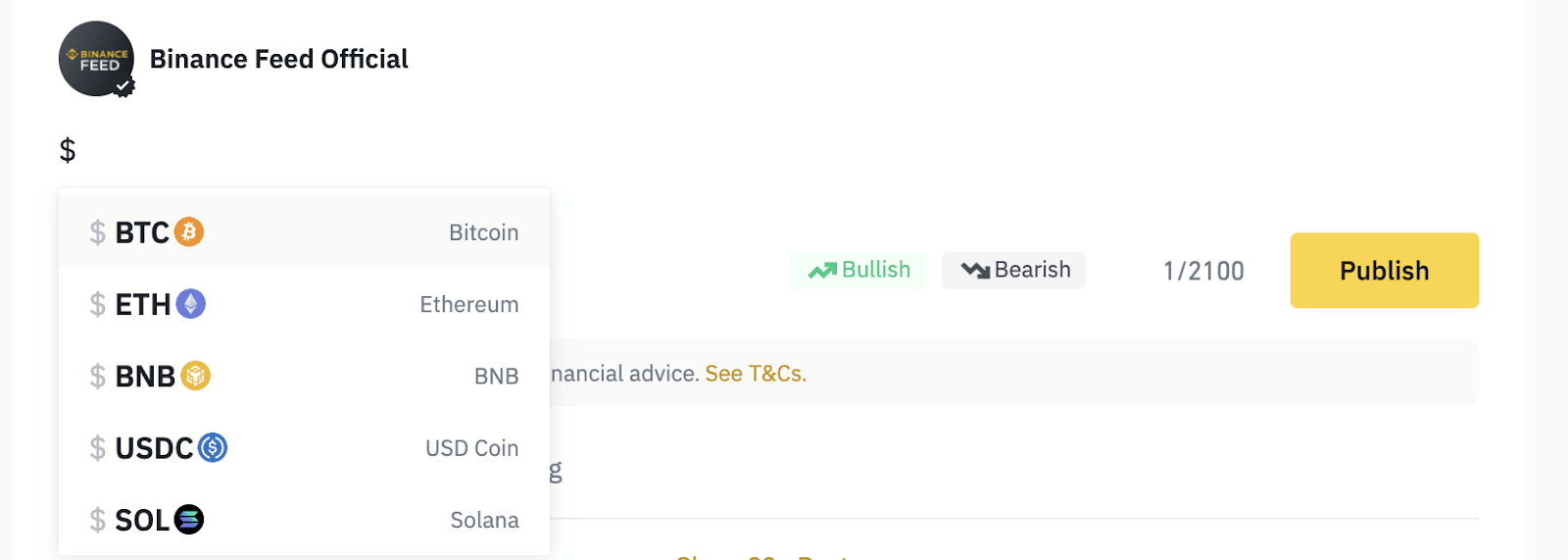
Task: Toggle the Bearish sentiment tag
Action: pos(1014,270)
